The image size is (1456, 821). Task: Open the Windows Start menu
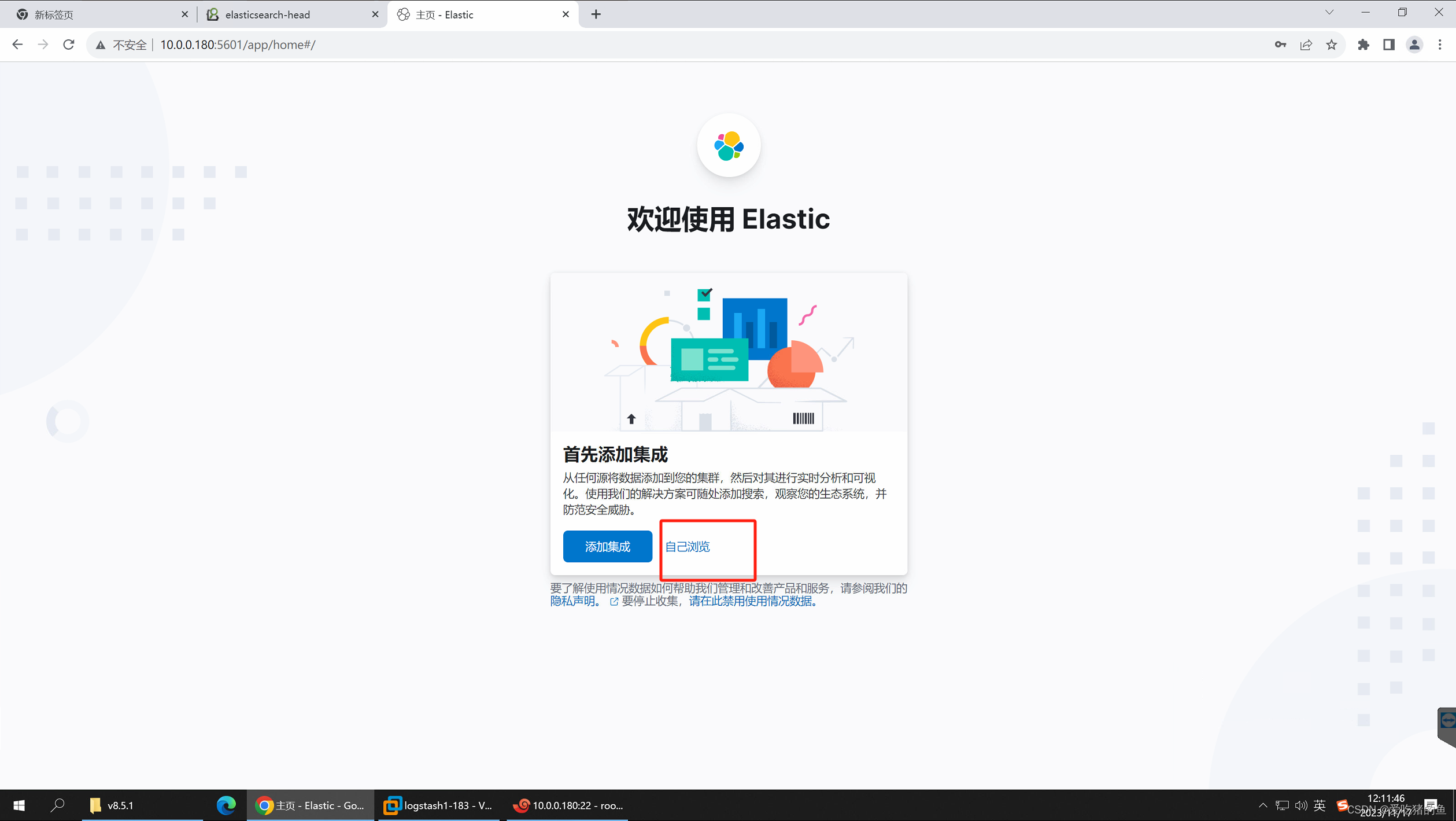coord(19,805)
